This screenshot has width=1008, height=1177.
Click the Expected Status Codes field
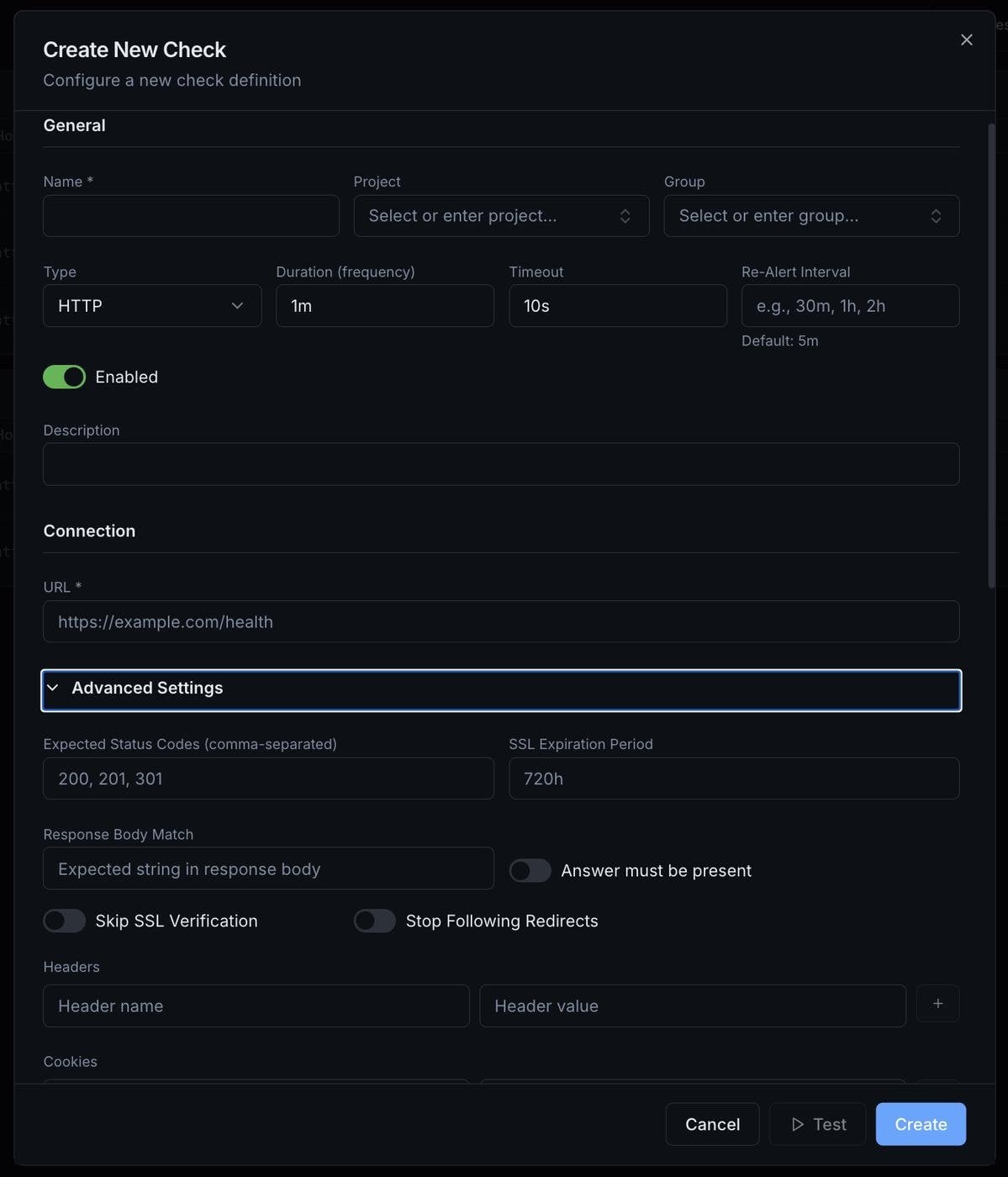coord(268,779)
